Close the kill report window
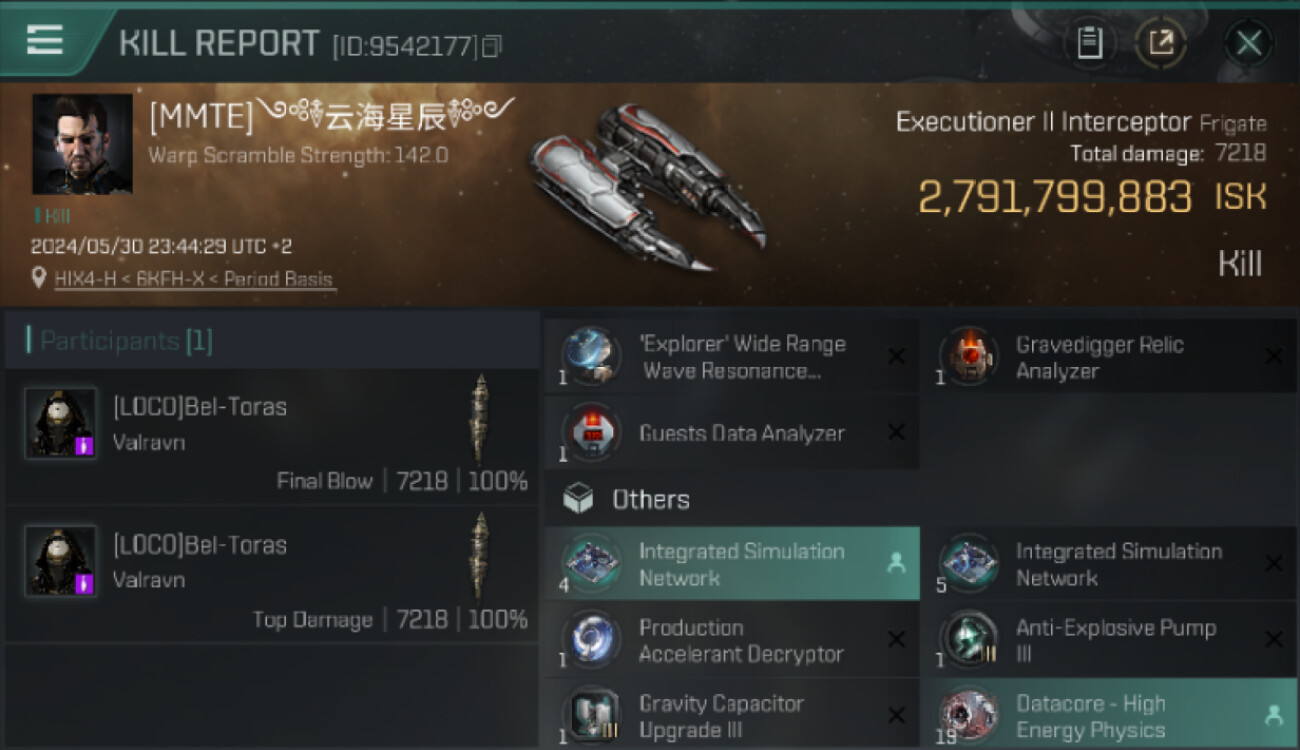This screenshot has height=750, width=1300. pyautogui.click(x=1248, y=43)
